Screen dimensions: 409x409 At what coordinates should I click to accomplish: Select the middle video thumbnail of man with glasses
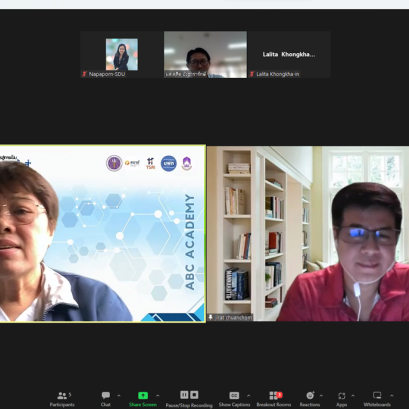coord(205,55)
